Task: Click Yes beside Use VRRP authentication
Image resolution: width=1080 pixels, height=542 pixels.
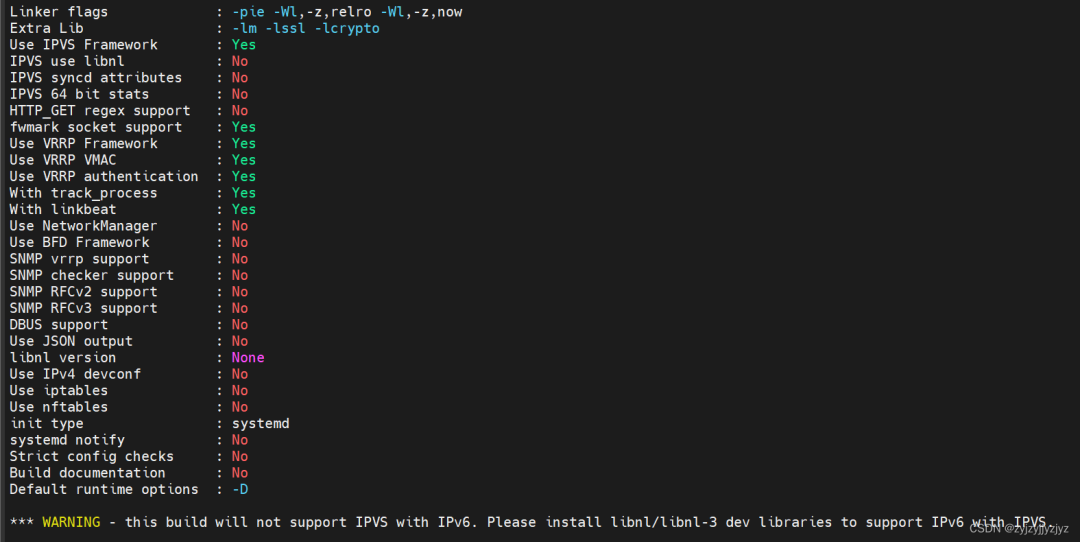Action: (x=244, y=176)
